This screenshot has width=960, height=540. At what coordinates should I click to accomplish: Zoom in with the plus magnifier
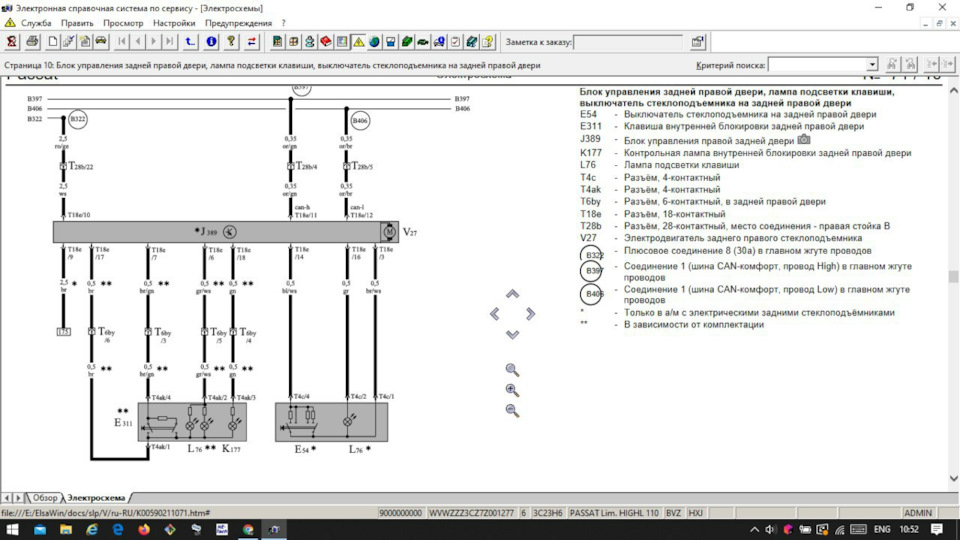point(512,390)
